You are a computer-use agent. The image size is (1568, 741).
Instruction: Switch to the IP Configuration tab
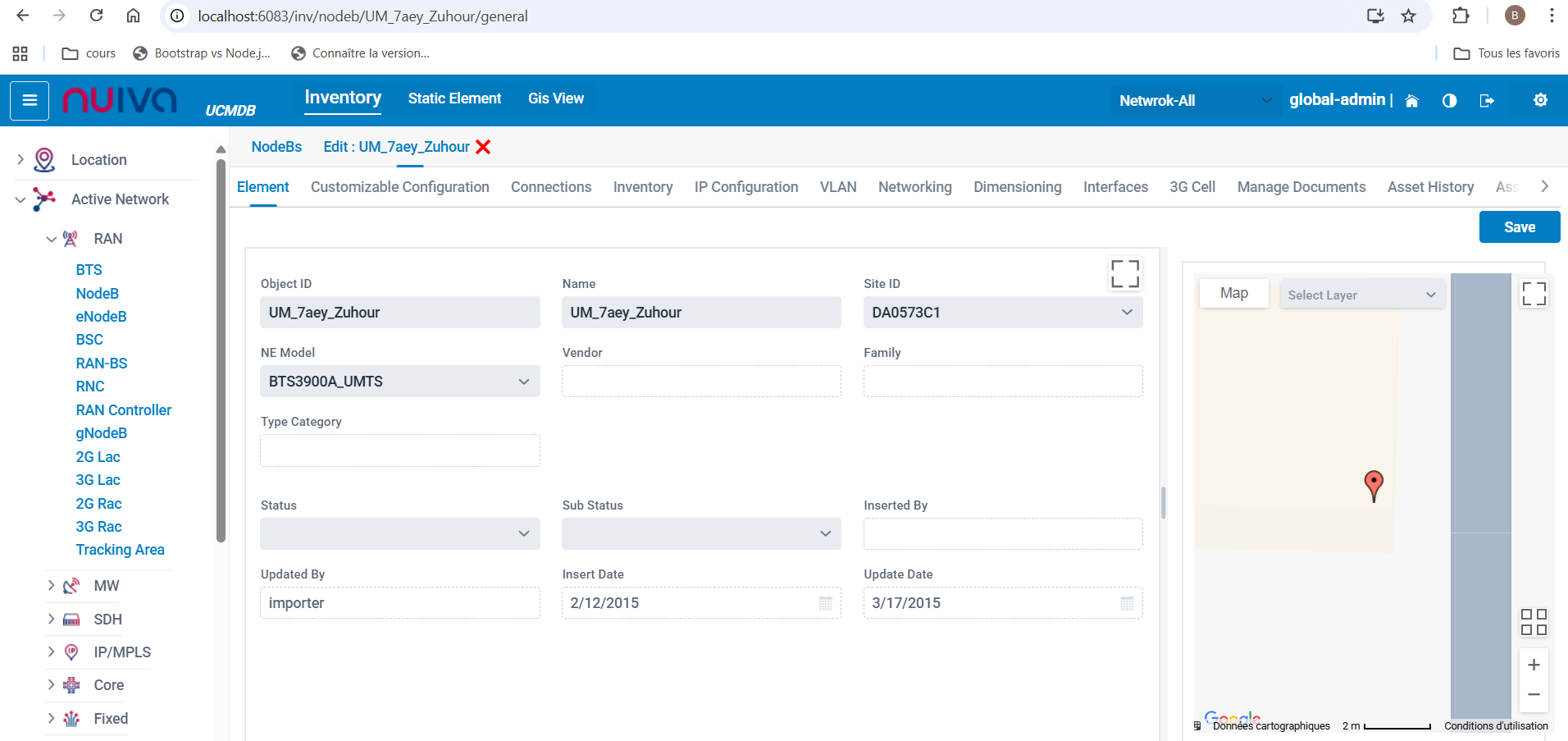(x=745, y=187)
